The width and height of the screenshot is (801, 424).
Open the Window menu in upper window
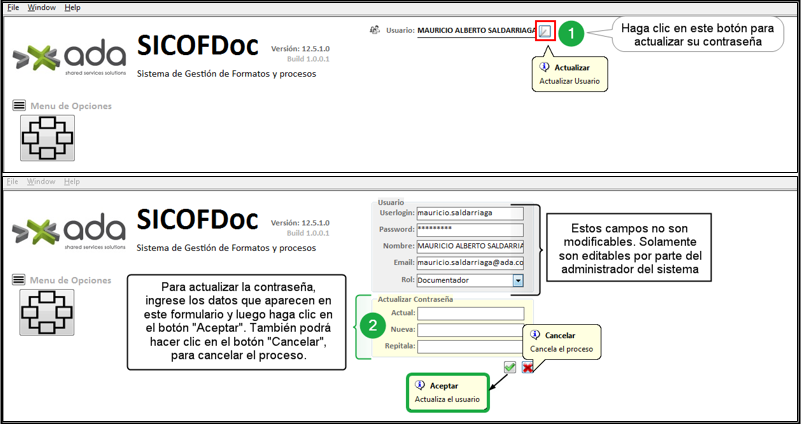tap(42, 7)
